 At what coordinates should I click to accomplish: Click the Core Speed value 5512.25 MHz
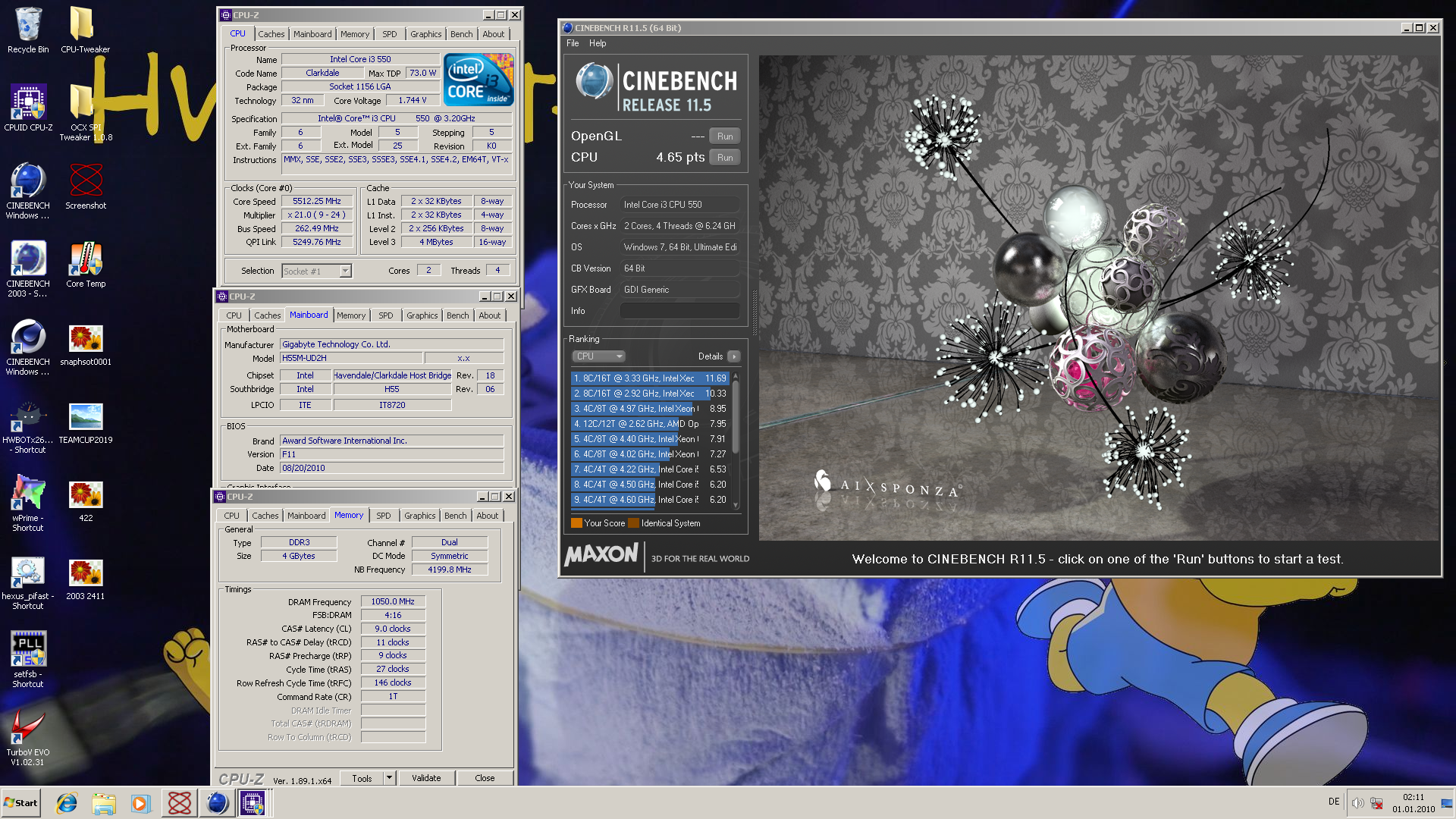click(x=317, y=202)
